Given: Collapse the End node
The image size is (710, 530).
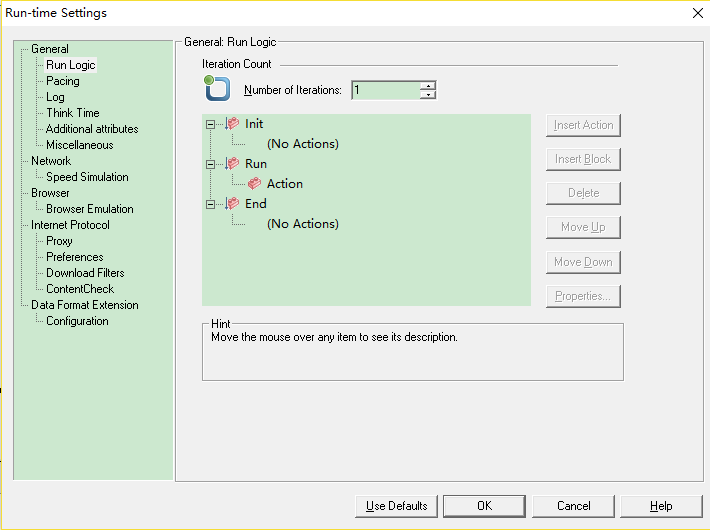Looking at the screenshot, I should pos(210,204).
